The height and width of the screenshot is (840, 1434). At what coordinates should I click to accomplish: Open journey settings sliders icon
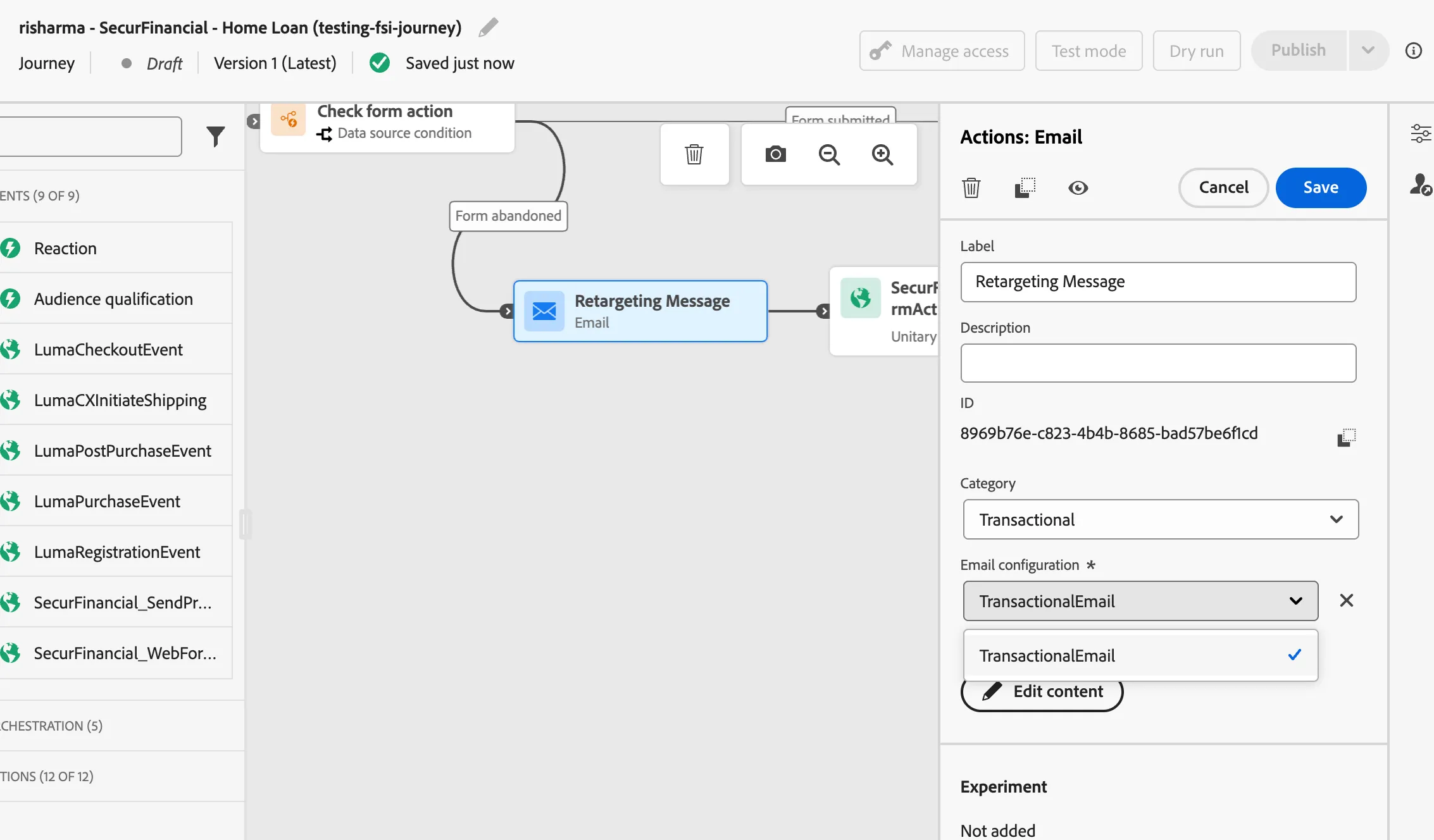(x=1420, y=133)
